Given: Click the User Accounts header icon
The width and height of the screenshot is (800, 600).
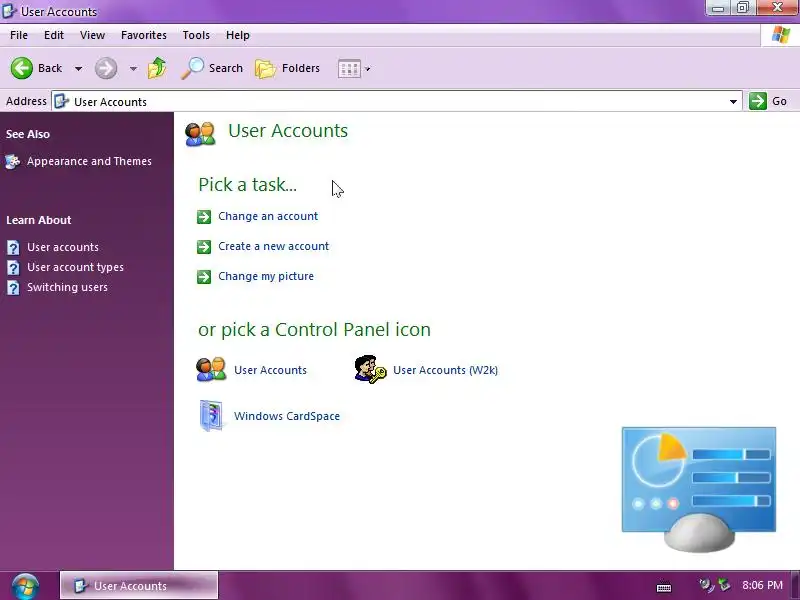Looking at the screenshot, I should (x=200, y=134).
